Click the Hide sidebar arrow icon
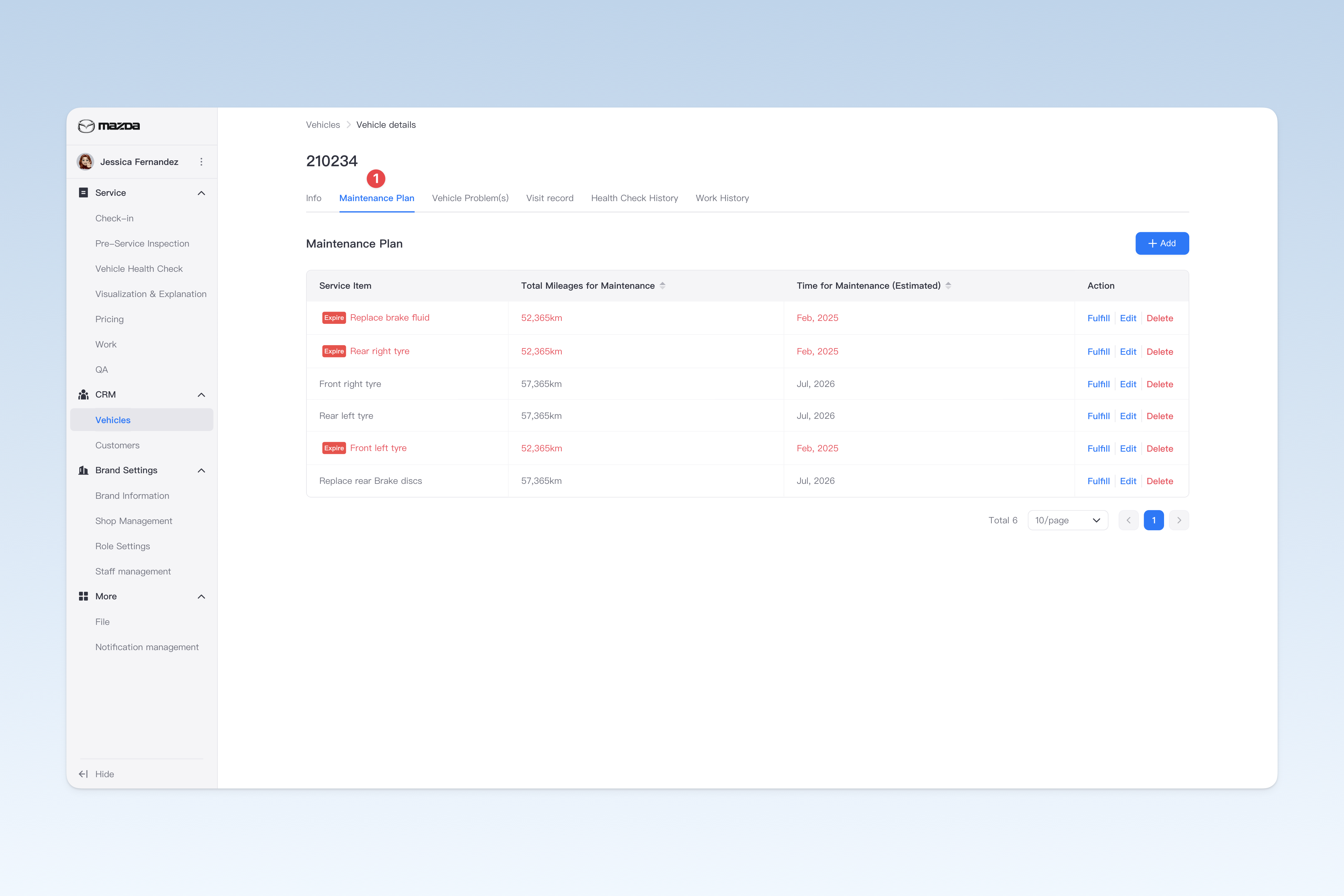Image resolution: width=1344 pixels, height=896 pixels. pos(83,774)
